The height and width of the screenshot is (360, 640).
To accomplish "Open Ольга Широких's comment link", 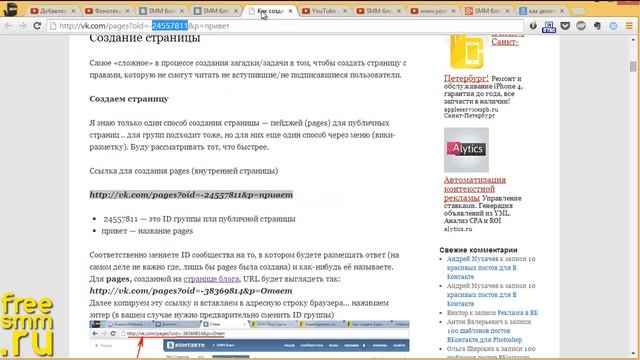I will pyautogui.click(x=491, y=352).
